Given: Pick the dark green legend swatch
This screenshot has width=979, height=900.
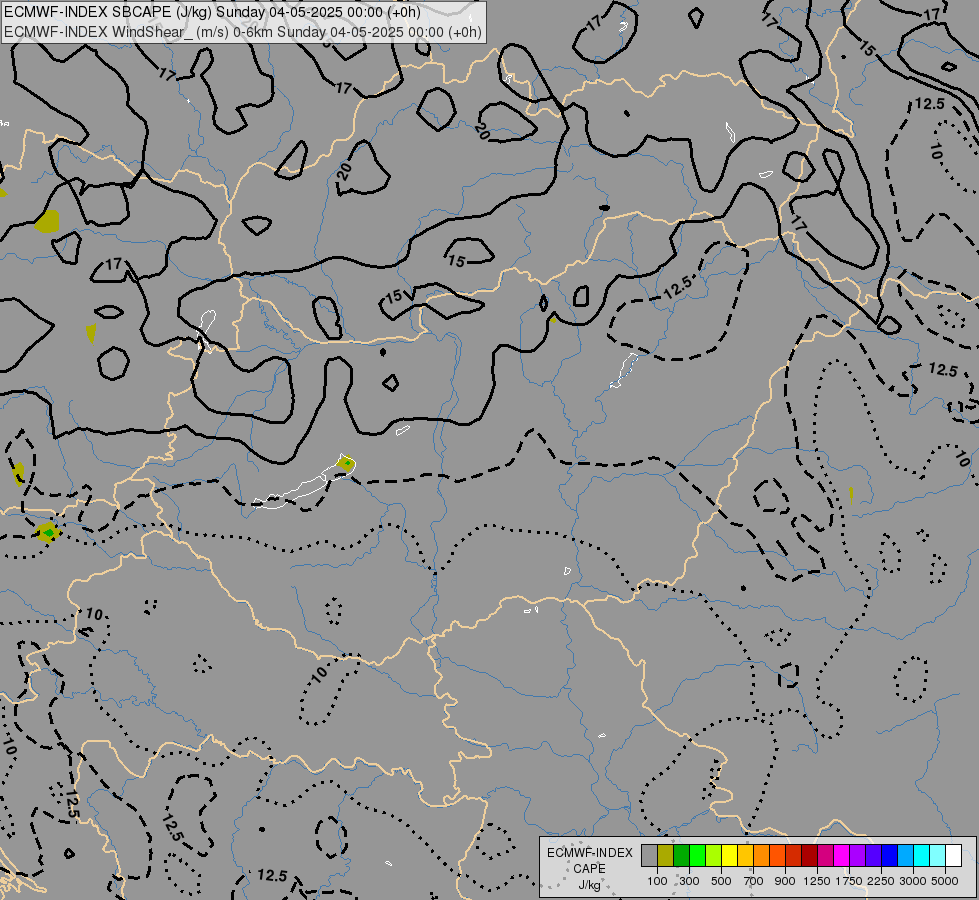Looking at the screenshot, I should (x=682, y=856).
